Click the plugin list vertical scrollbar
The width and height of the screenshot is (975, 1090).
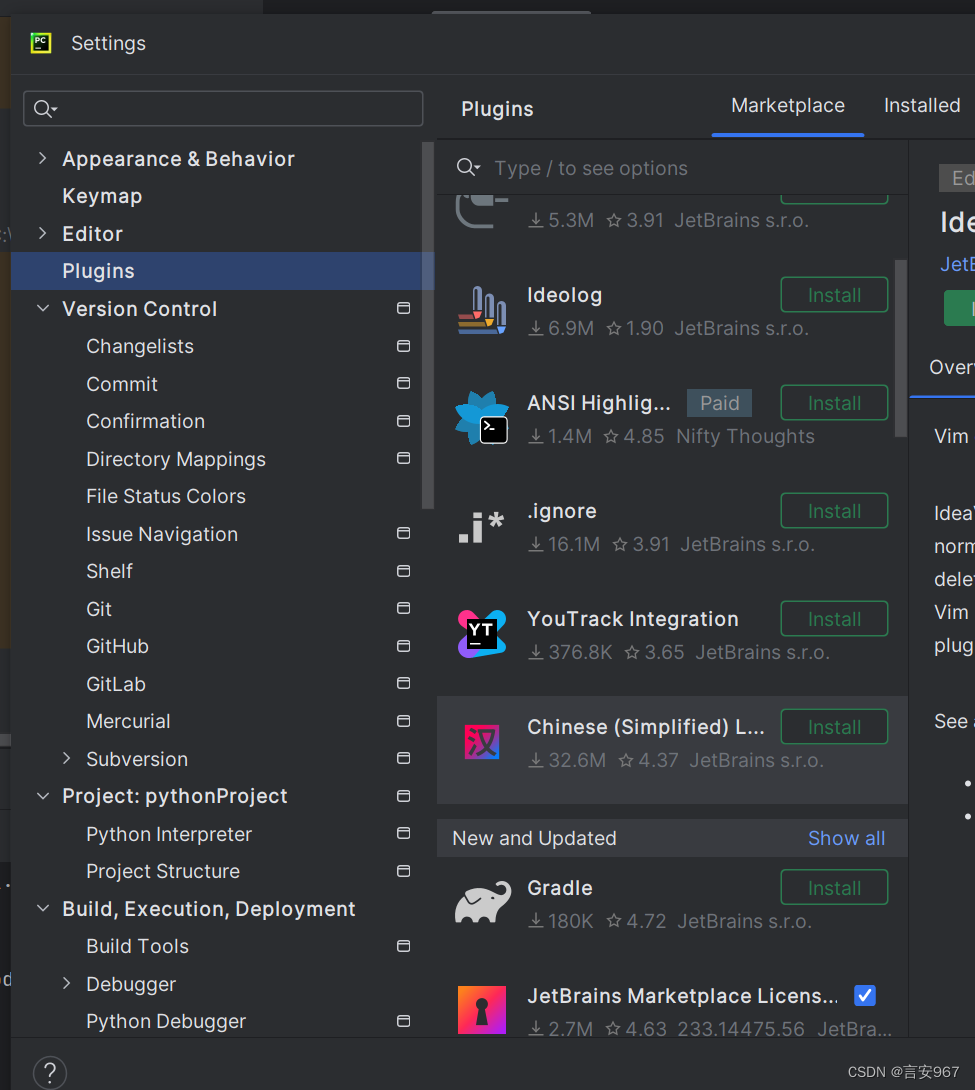pos(901,348)
